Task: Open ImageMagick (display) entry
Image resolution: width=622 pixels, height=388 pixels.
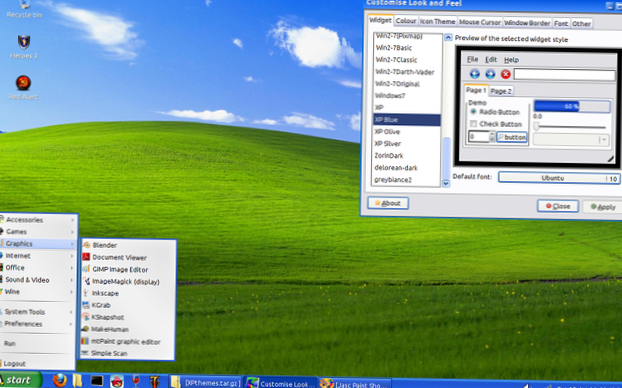Action: [x=128, y=281]
